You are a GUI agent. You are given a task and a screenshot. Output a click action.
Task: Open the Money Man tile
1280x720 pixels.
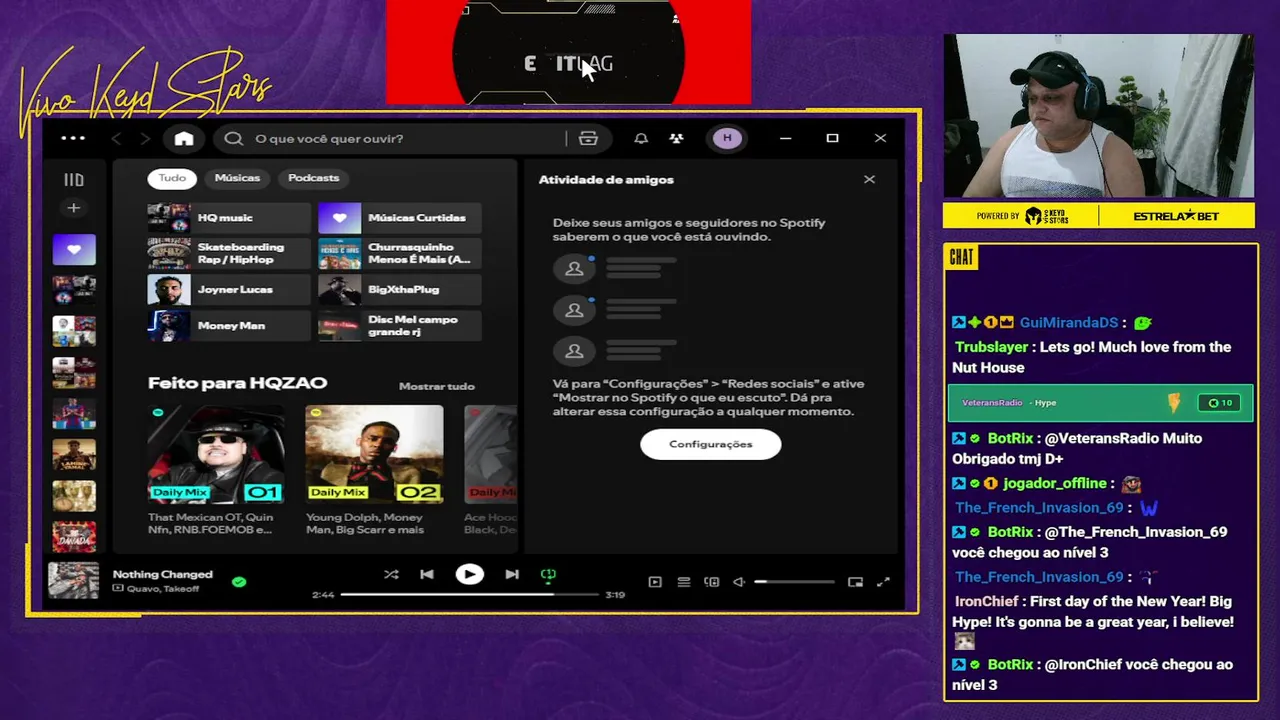(229, 326)
